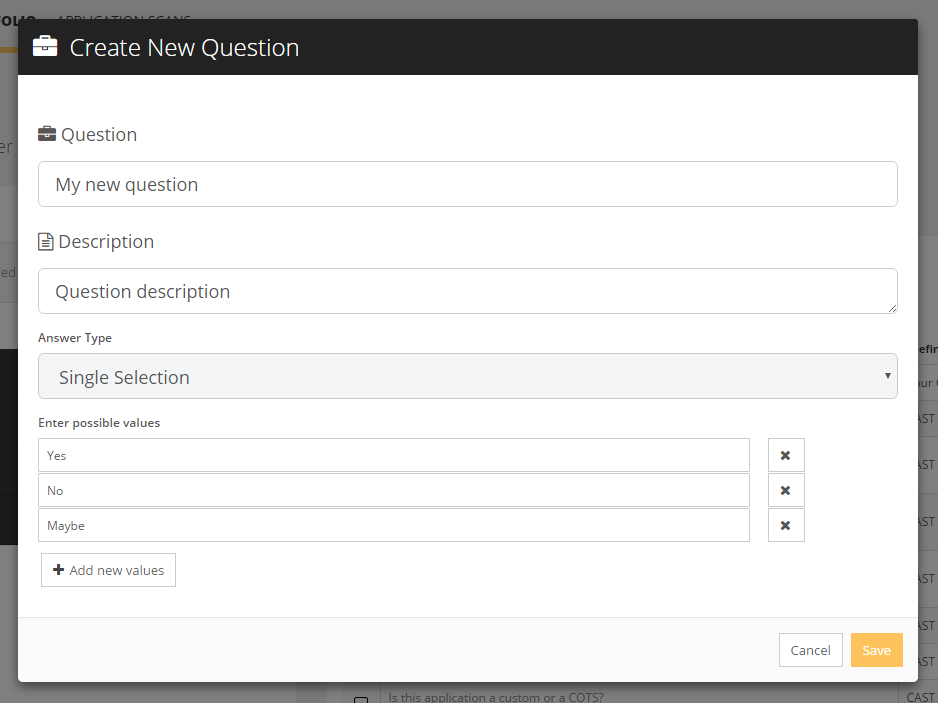Click the 'Create New Question' dialog title
938x703 pixels.
point(184,47)
